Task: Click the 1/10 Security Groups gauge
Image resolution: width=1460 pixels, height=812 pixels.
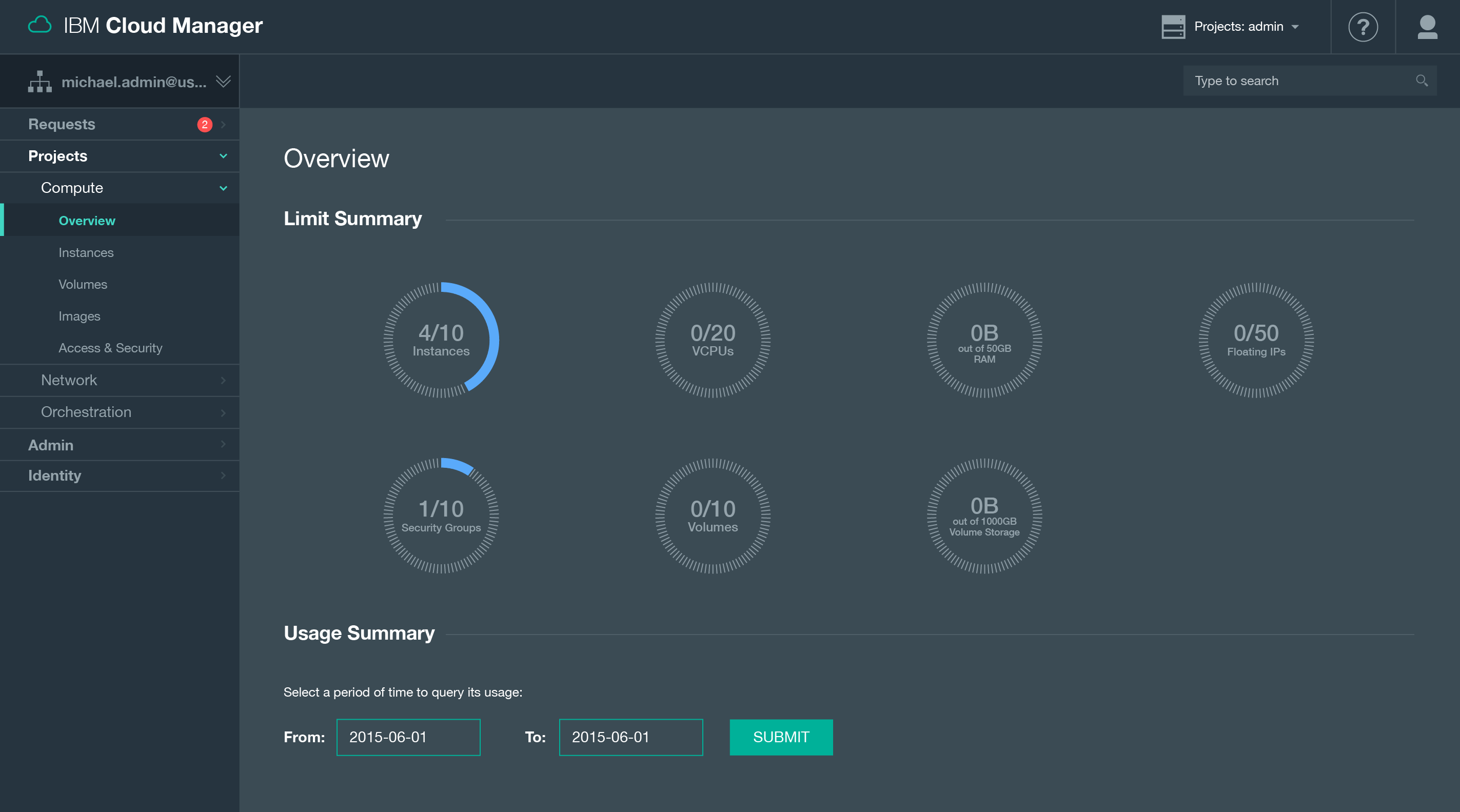Action: point(441,516)
